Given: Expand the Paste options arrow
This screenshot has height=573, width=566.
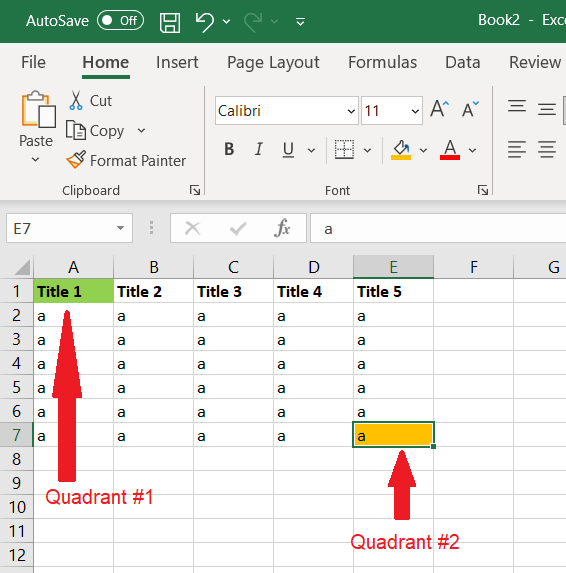Looking at the screenshot, I should (x=35, y=159).
